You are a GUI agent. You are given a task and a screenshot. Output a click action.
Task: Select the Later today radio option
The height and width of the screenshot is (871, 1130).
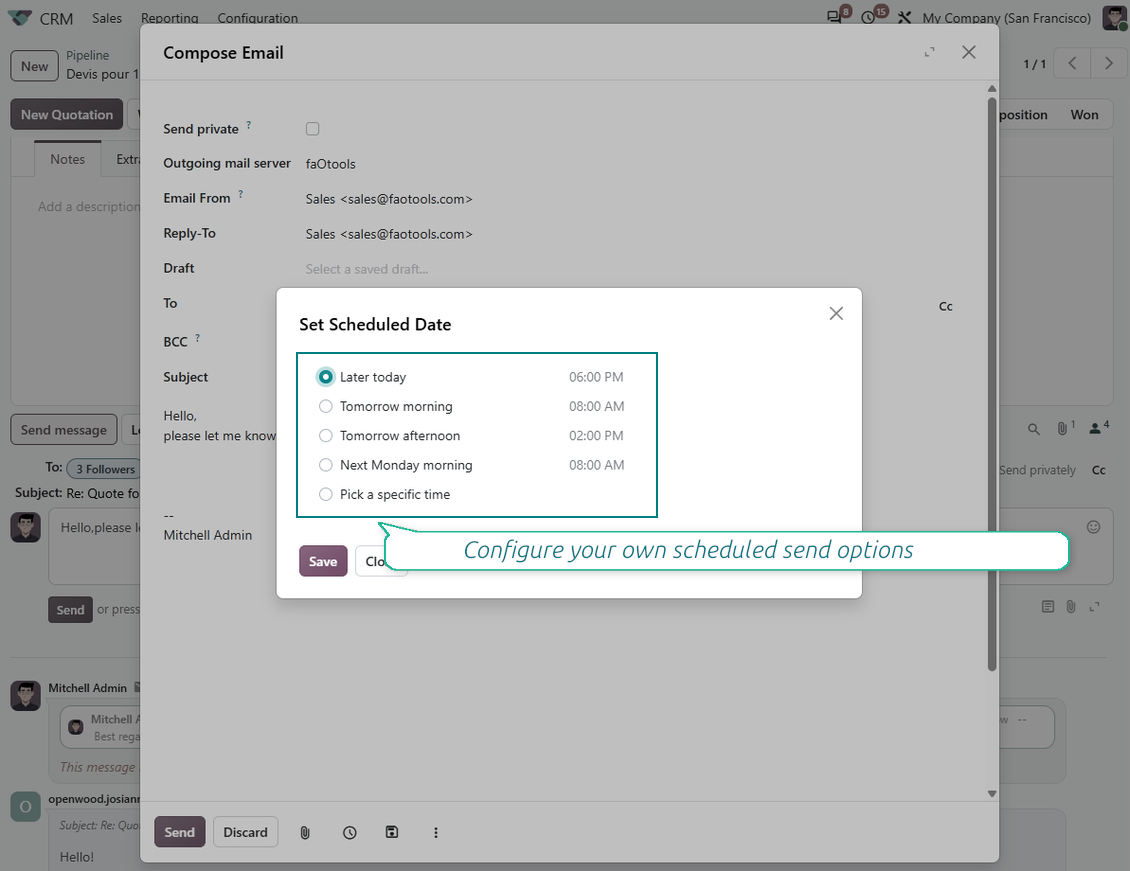pyautogui.click(x=326, y=377)
